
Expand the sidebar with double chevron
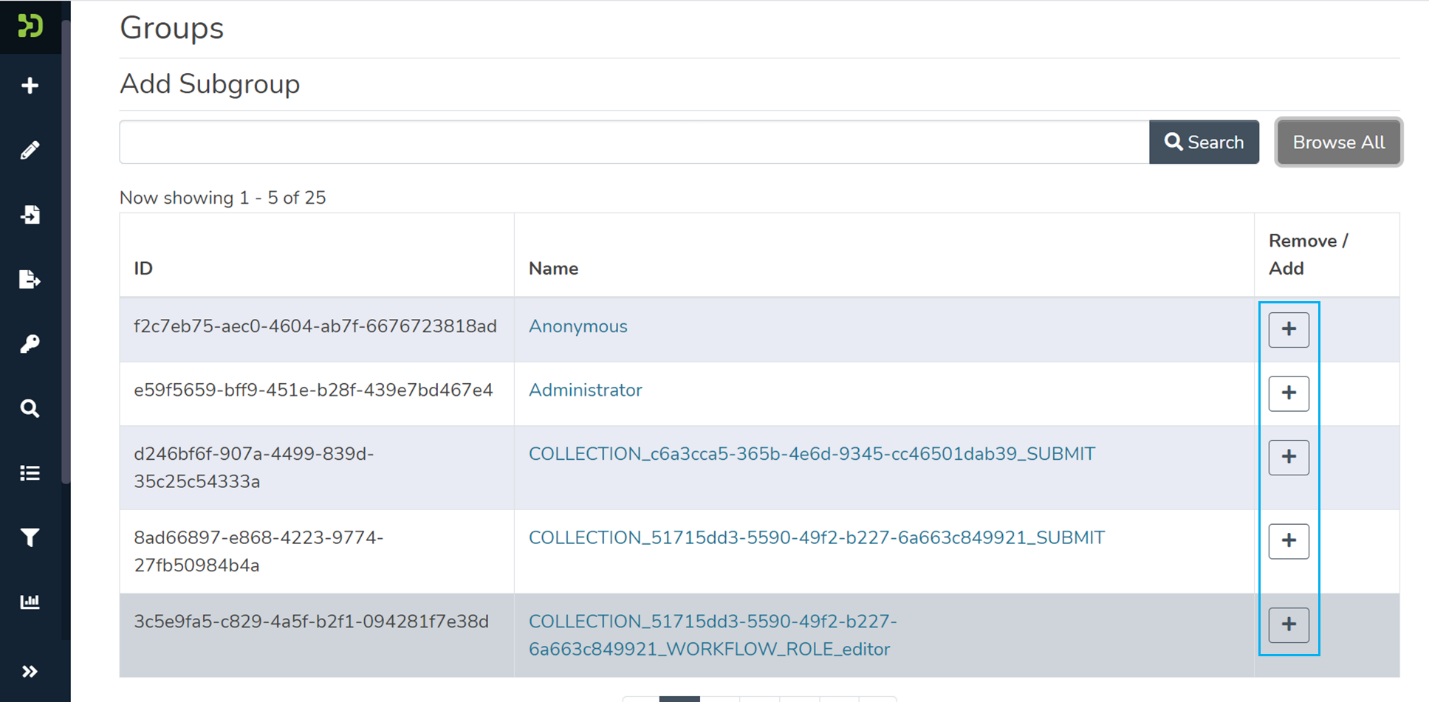coord(30,672)
